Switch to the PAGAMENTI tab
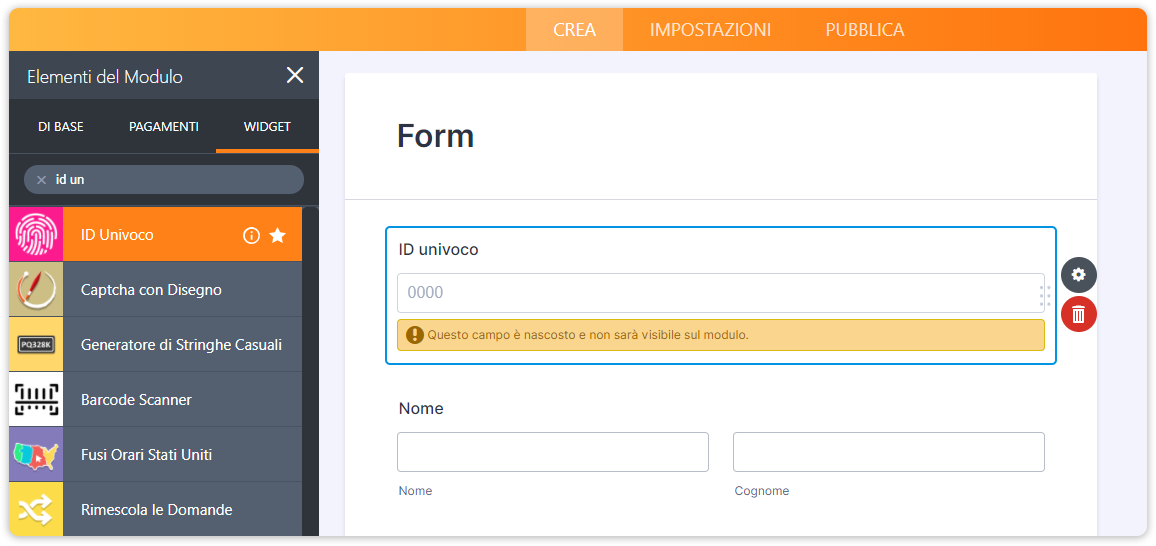The image size is (1156, 546). click(164, 127)
